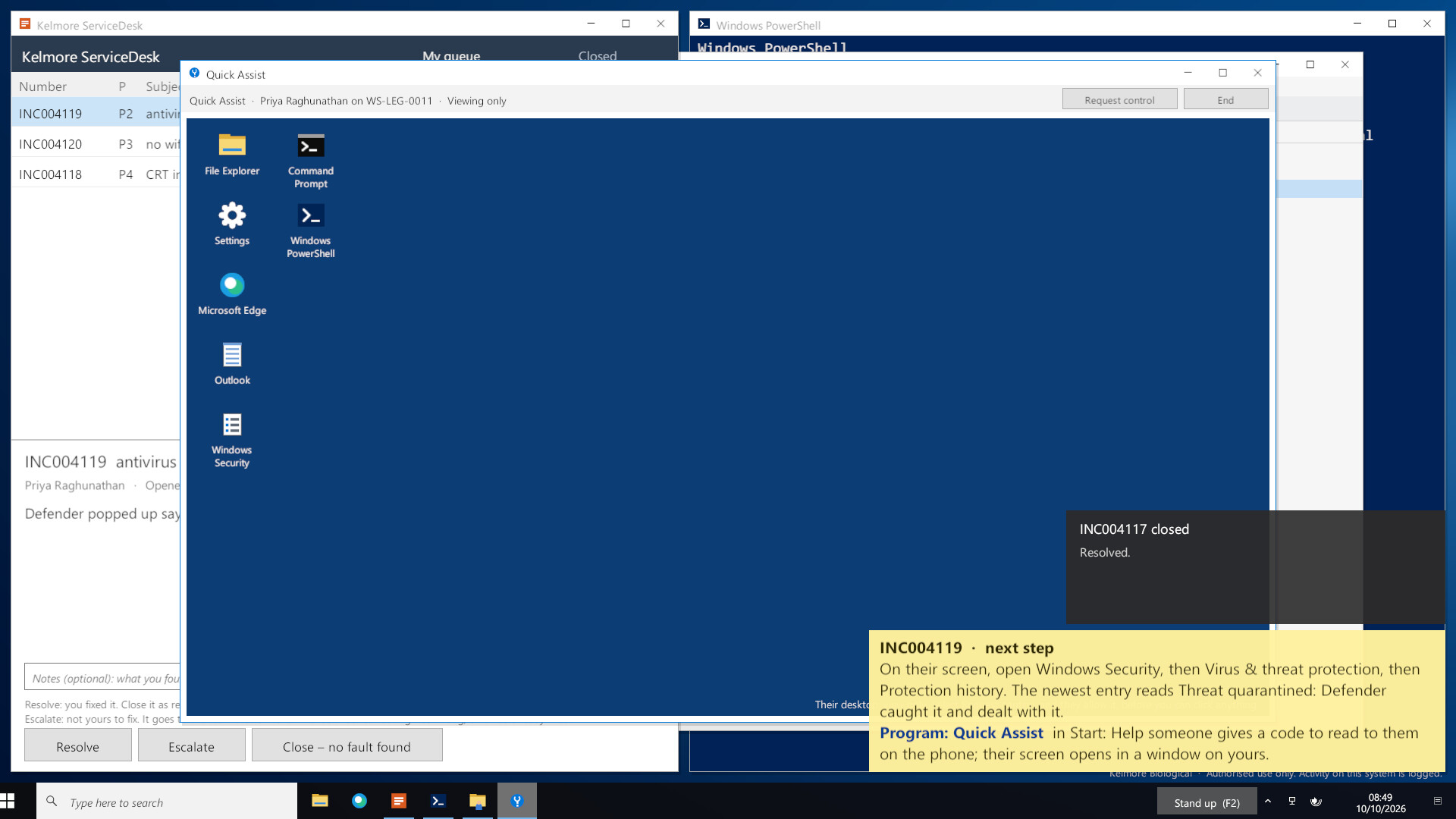Click the Windows PowerShell title bar icon
This screenshot has width=1456, height=819.
[704, 24]
